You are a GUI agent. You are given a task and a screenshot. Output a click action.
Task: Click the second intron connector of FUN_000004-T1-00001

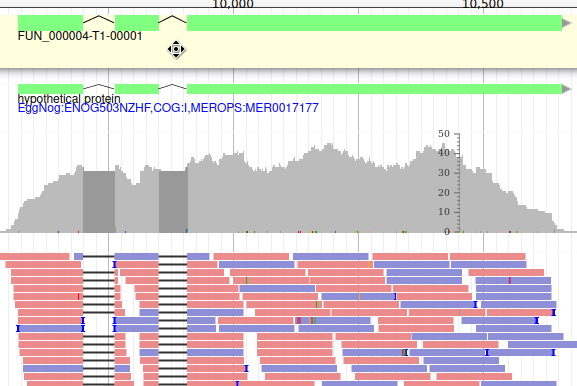(173, 19)
